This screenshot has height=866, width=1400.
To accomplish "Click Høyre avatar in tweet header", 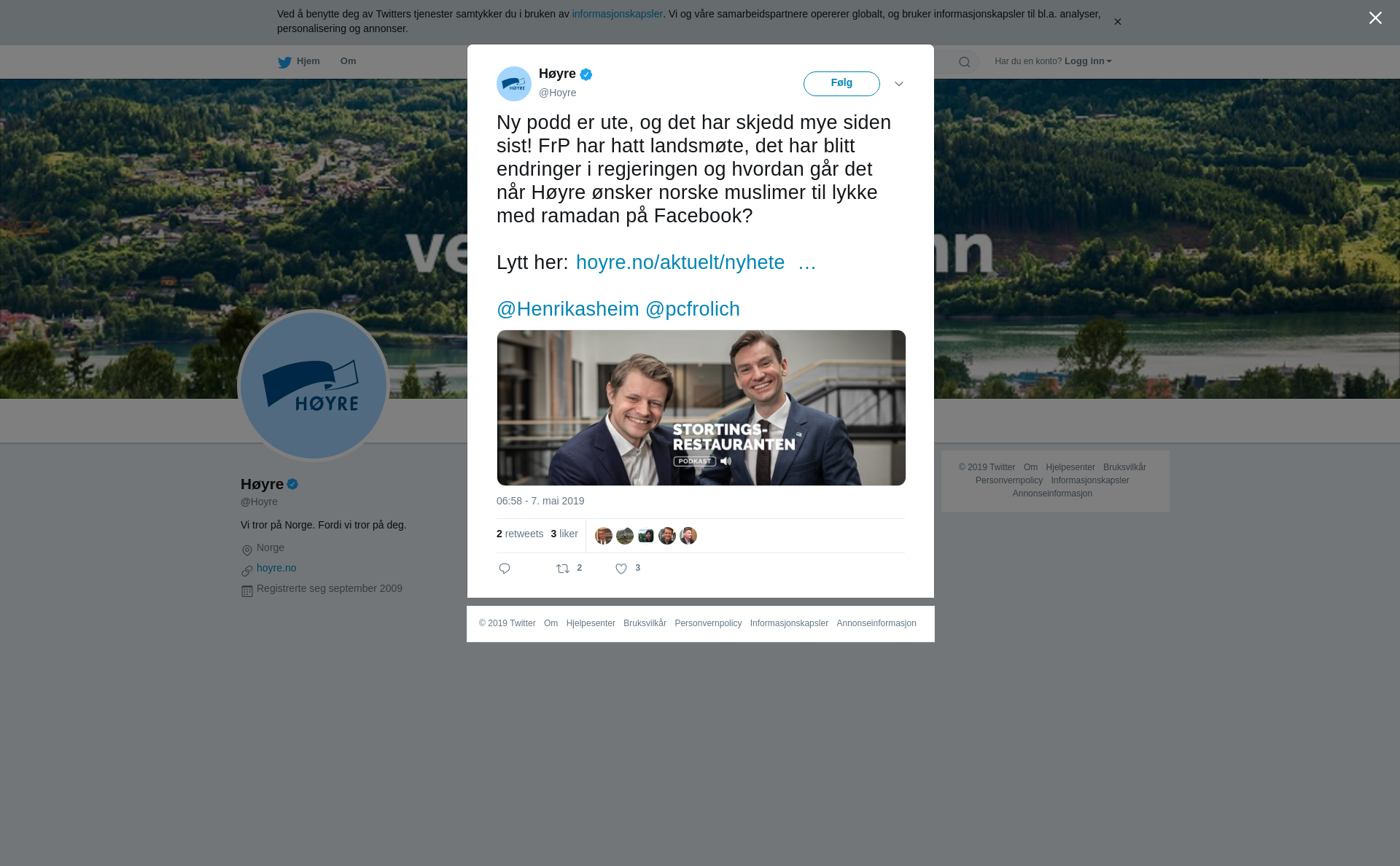I will point(514,84).
